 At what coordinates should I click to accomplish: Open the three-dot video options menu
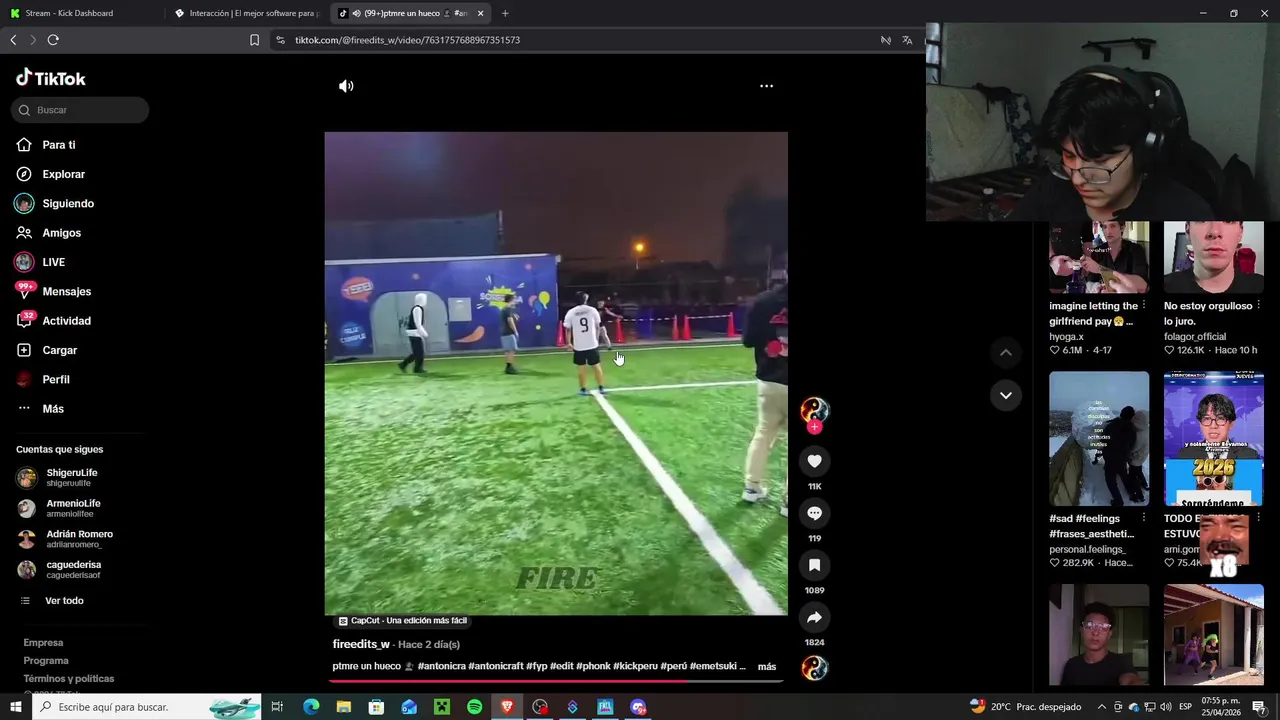click(766, 86)
